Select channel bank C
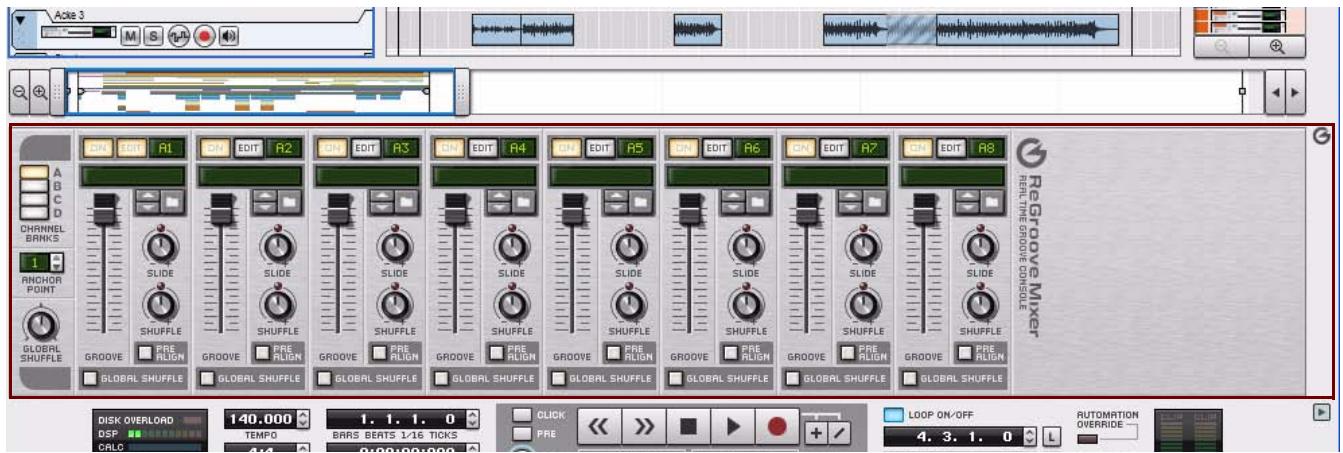This screenshot has height=453, width=1343. coord(34,199)
